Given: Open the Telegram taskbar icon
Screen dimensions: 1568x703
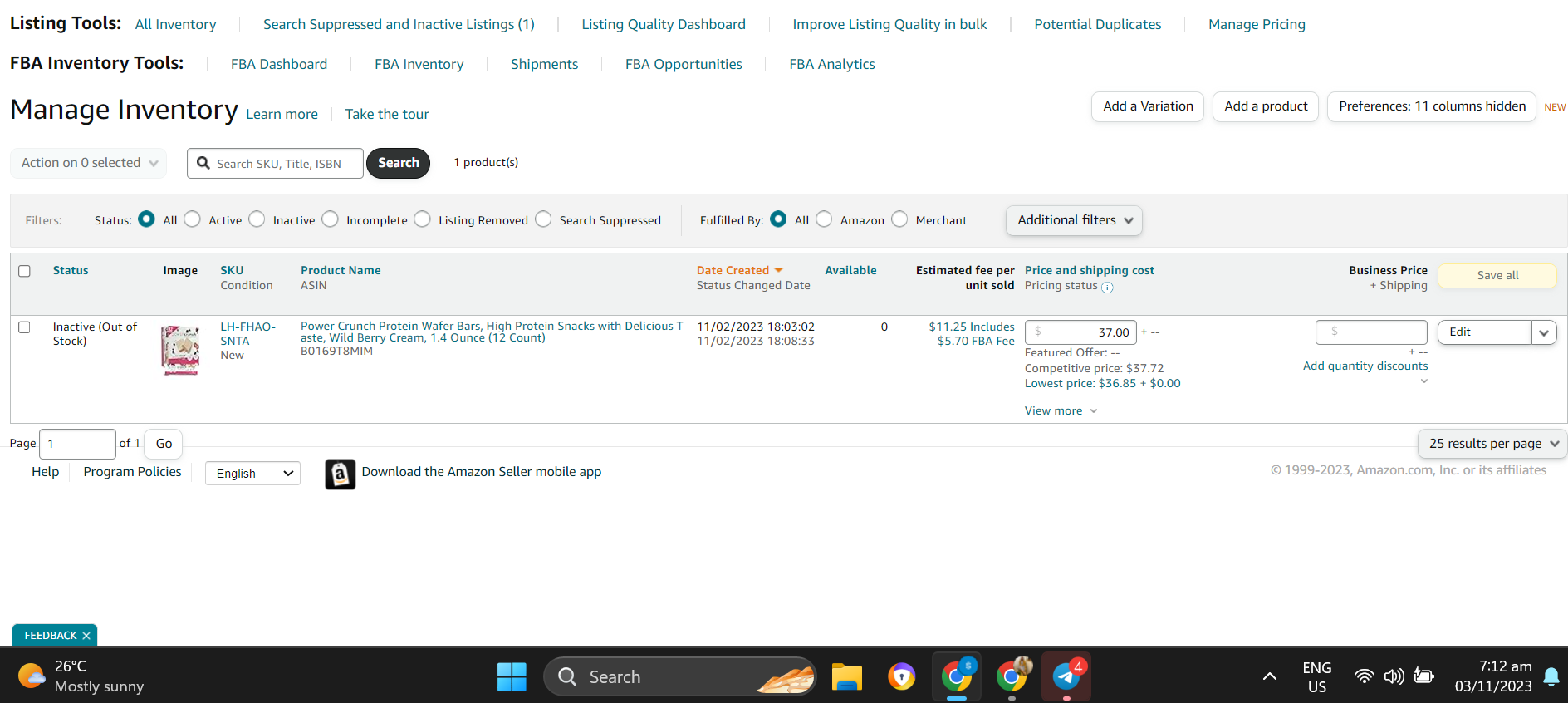Looking at the screenshot, I should [1066, 676].
